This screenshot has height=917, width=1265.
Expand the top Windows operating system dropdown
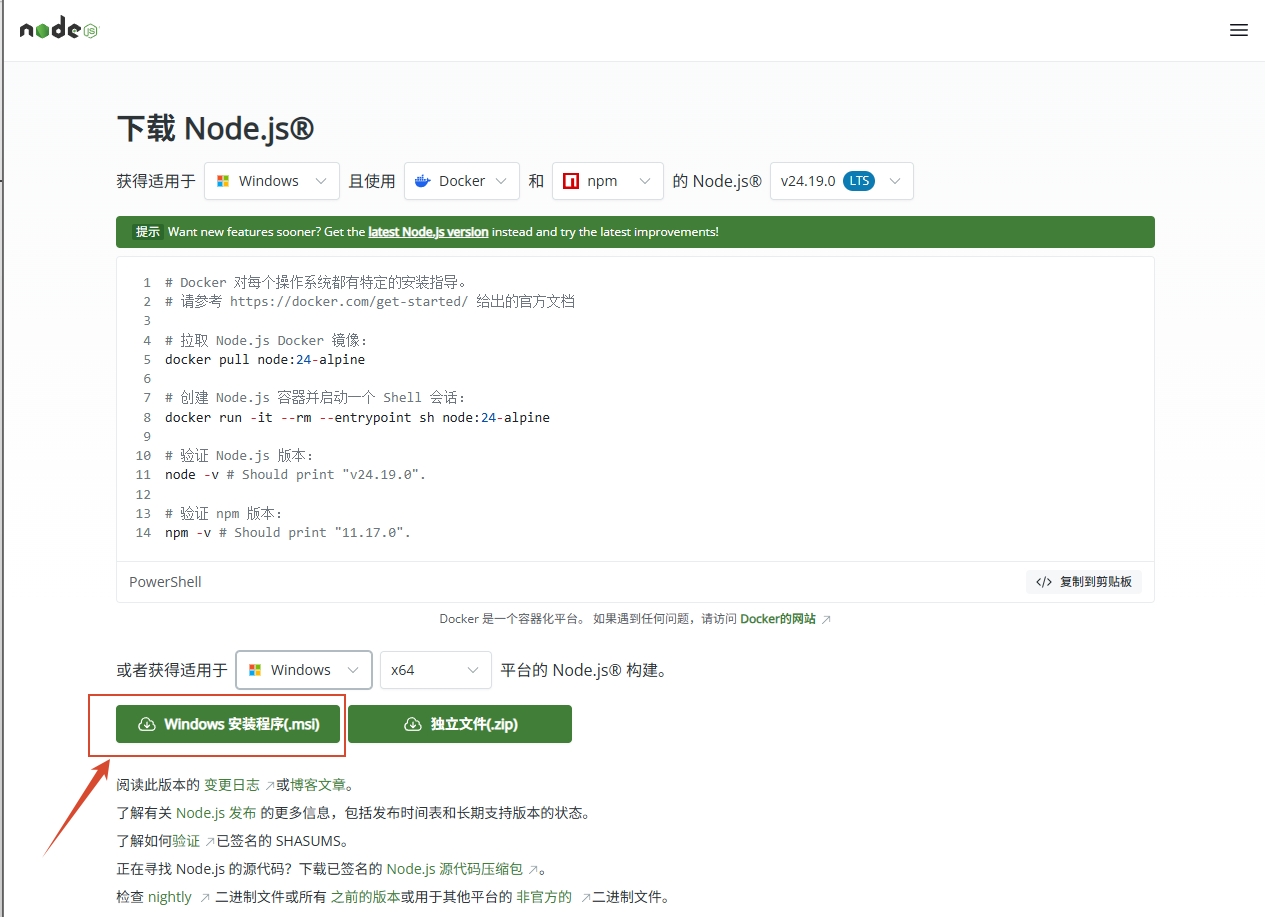pos(272,181)
